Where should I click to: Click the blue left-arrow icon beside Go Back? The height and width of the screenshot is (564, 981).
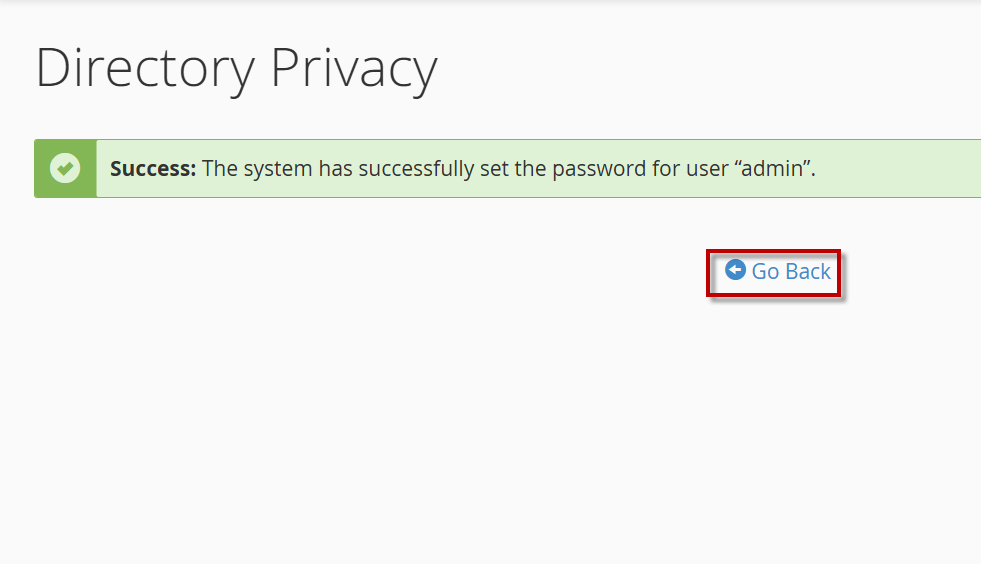pyautogui.click(x=735, y=270)
